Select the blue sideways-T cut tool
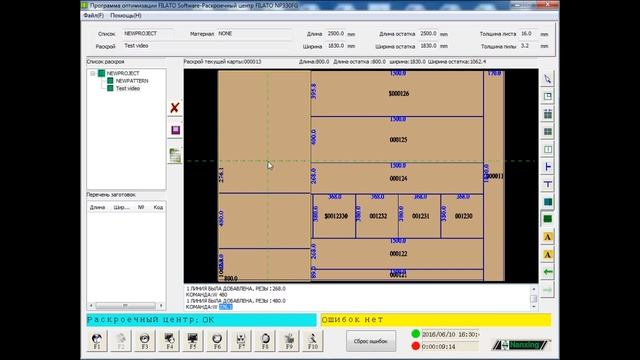 [x=548, y=167]
